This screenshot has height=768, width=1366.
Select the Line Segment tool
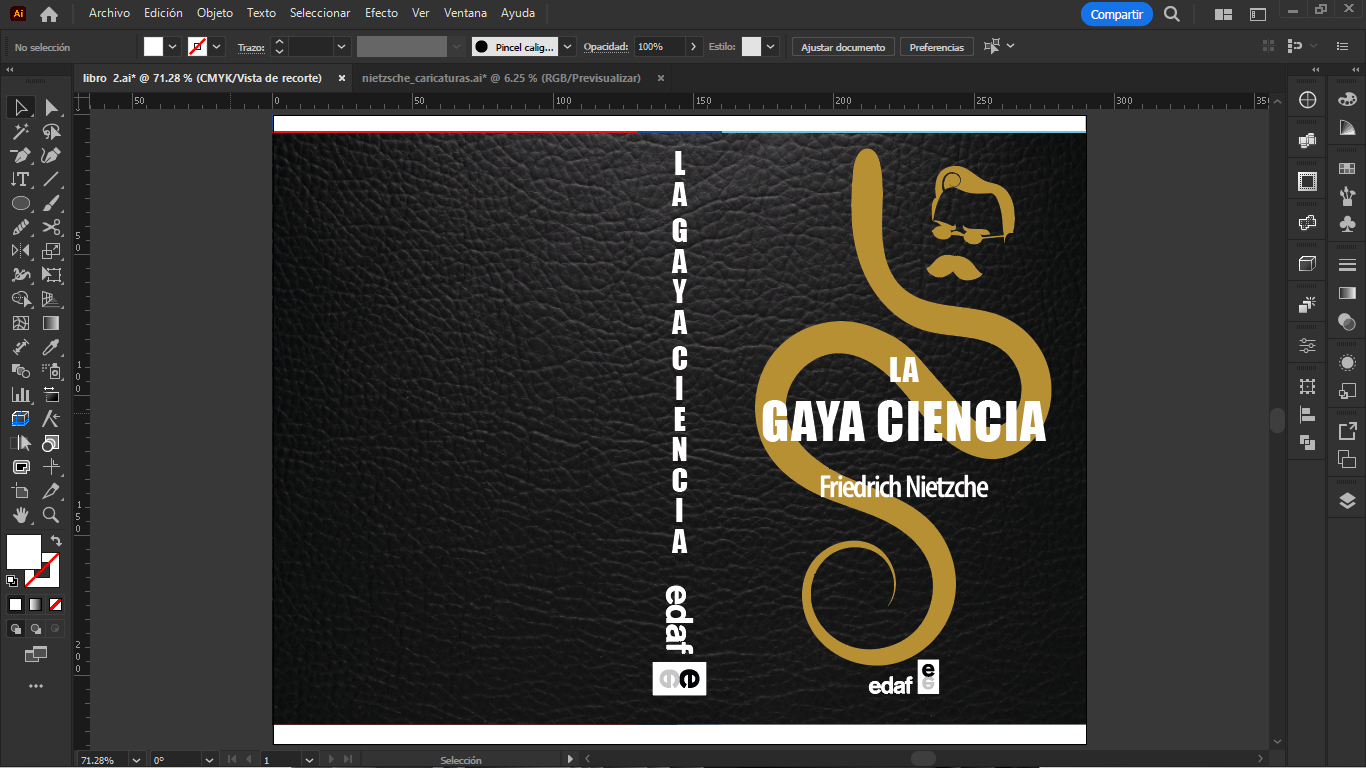coord(51,179)
